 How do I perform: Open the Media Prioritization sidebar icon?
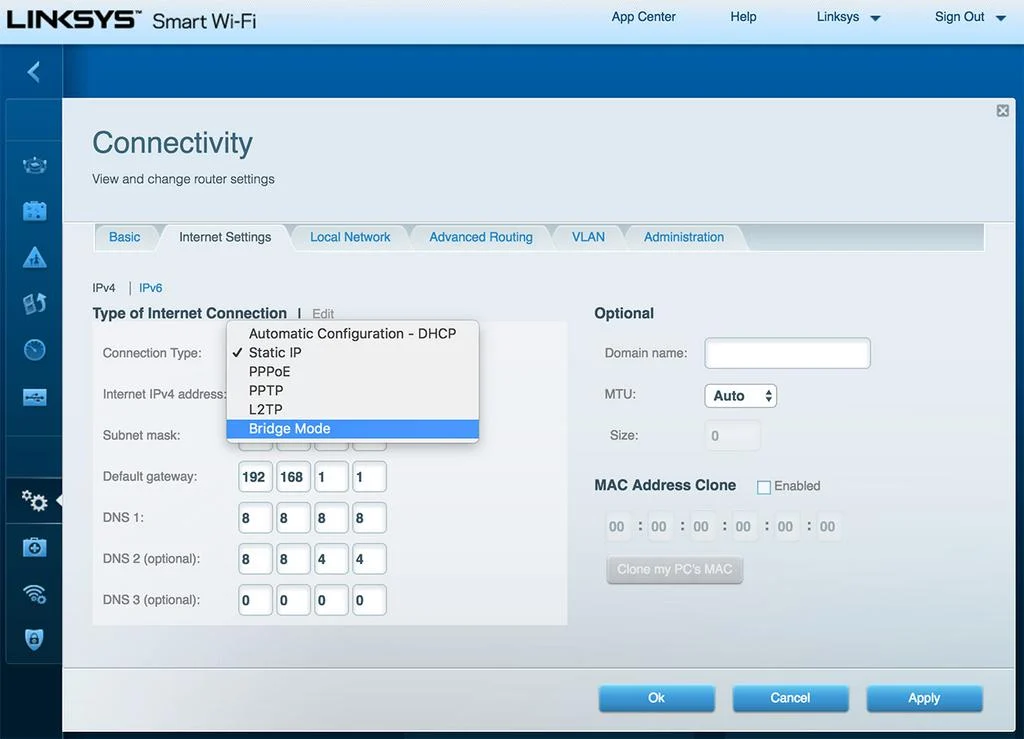(35, 304)
